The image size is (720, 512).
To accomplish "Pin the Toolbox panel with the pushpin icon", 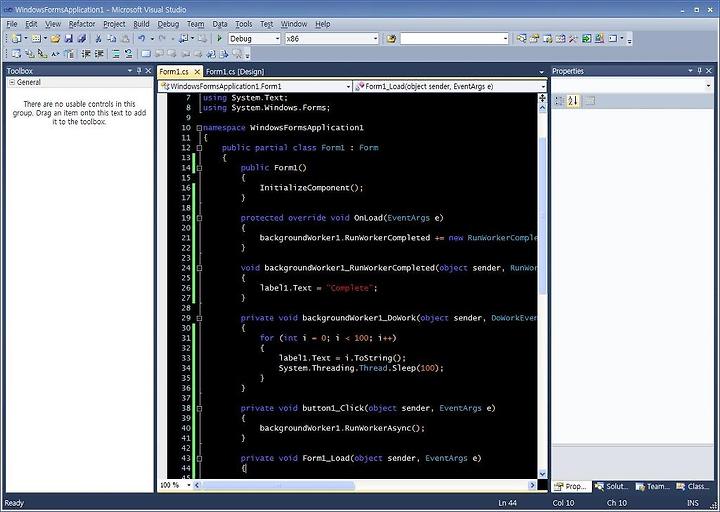I will point(139,71).
